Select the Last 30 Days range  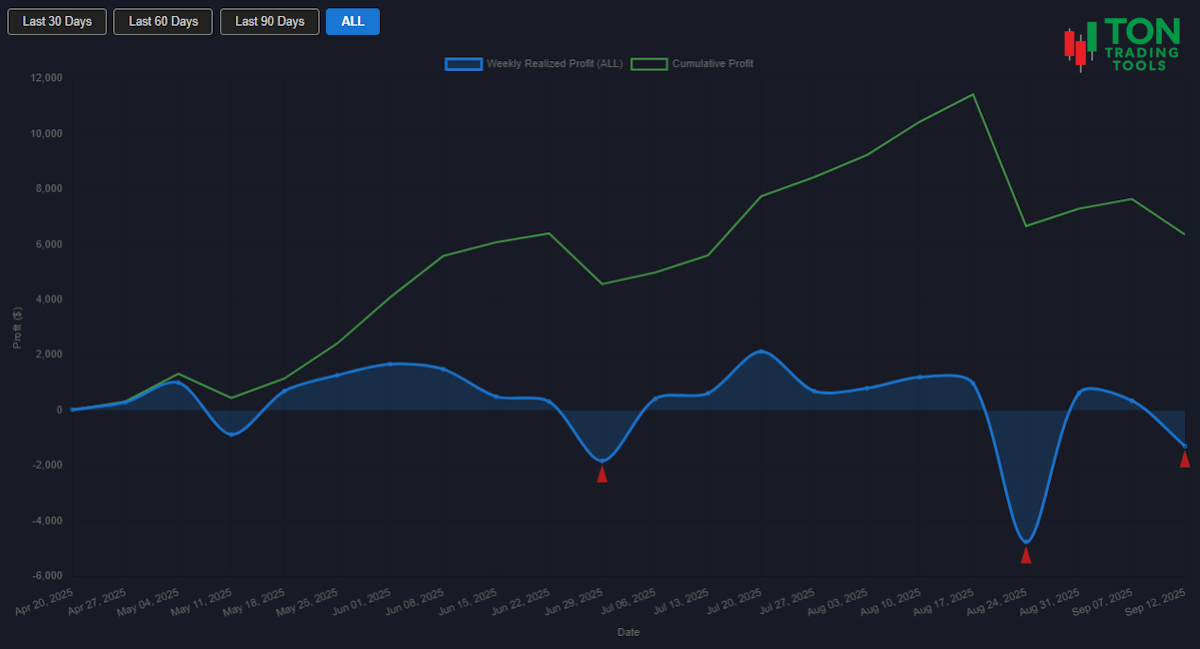[57, 22]
